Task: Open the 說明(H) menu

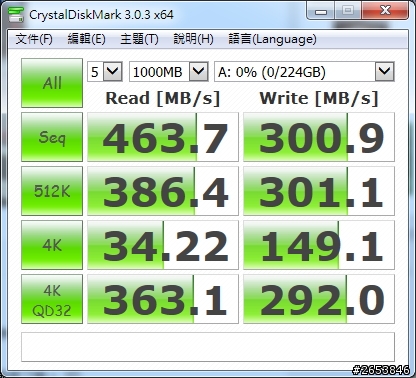Action: pos(193,39)
